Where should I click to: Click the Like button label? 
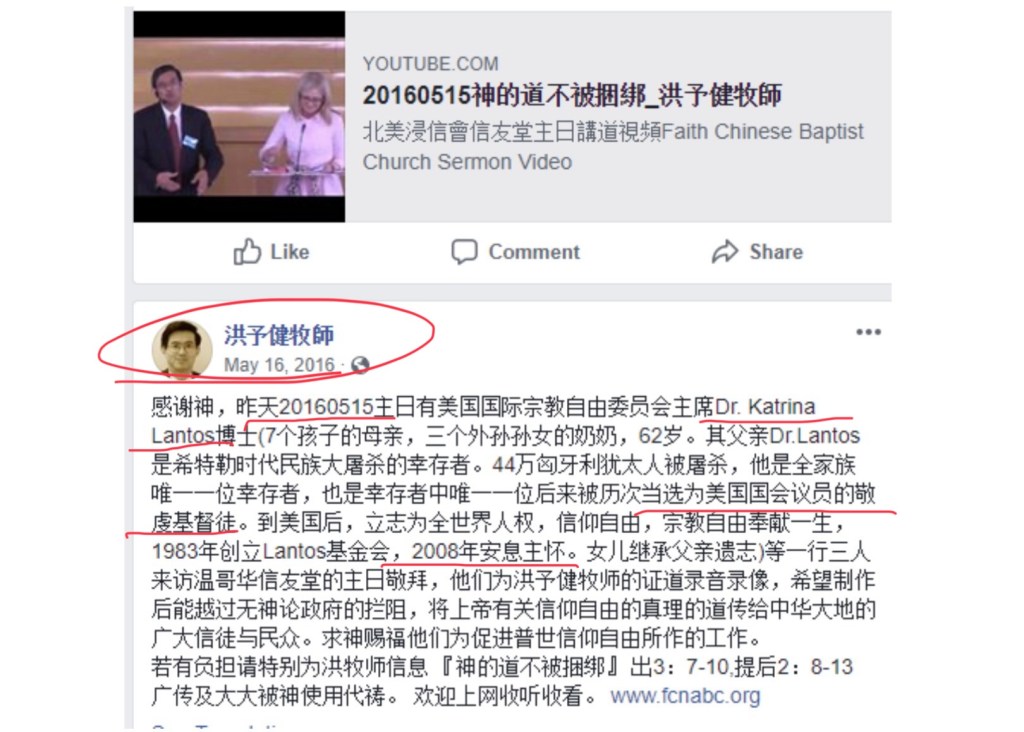(290, 252)
